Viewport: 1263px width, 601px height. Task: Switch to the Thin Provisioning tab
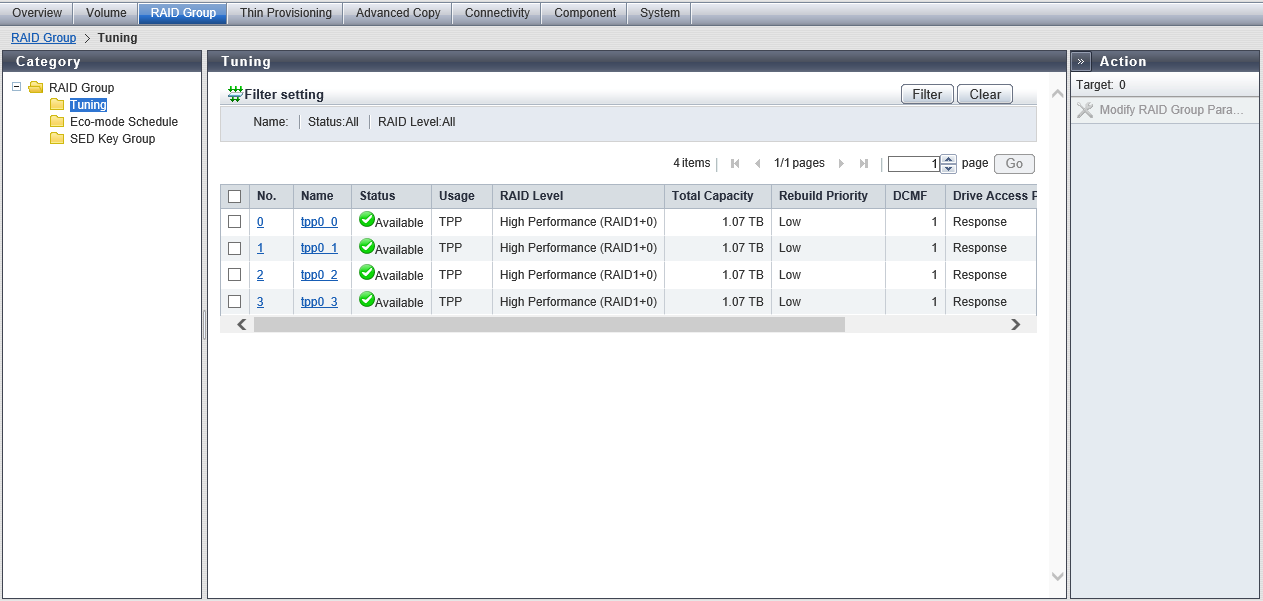[x=285, y=13]
